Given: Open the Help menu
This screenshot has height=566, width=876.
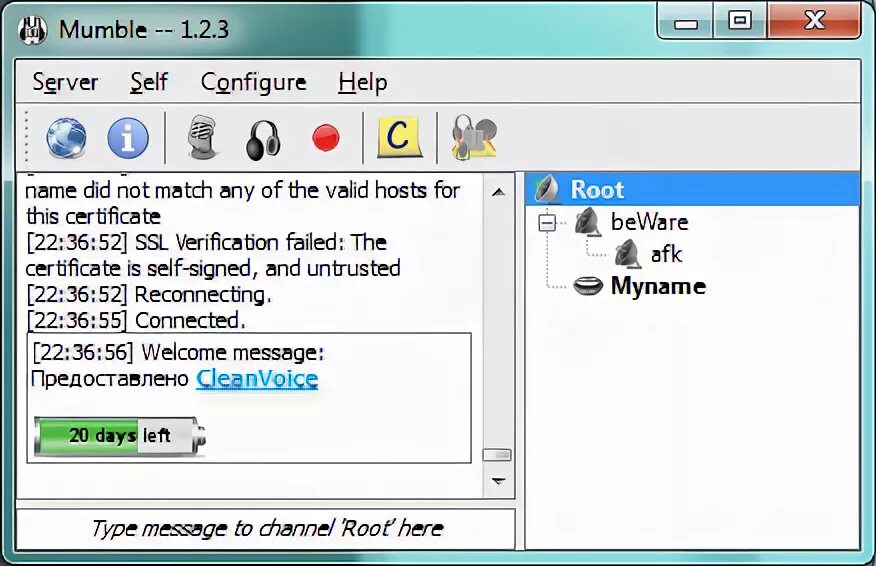Looking at the screenshot, I should tap(363, 84).
